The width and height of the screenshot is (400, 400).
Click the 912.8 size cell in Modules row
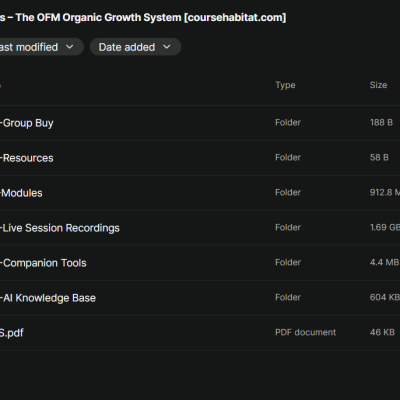[385, 192]
